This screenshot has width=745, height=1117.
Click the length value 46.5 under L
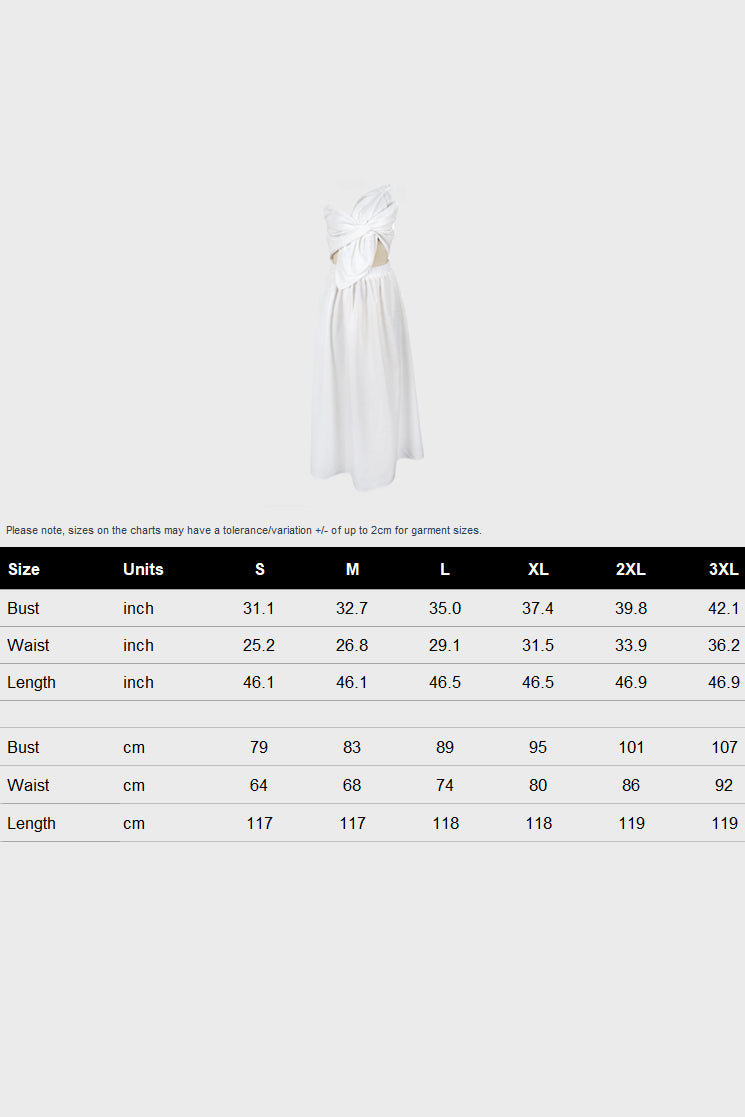point(444,682)
